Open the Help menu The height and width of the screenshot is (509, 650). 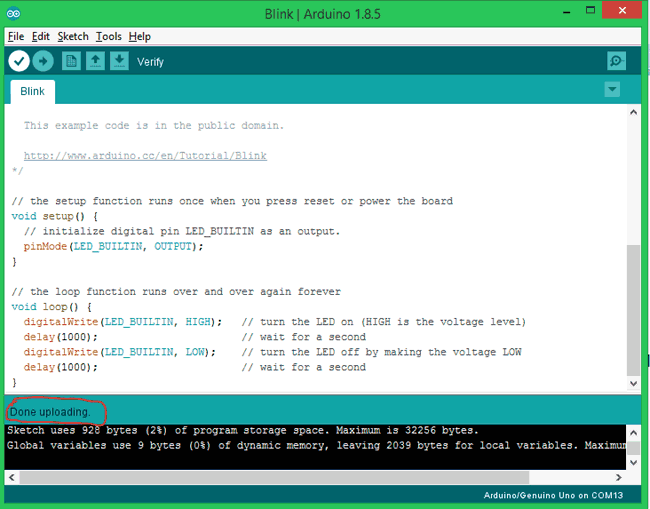(140, 36)
